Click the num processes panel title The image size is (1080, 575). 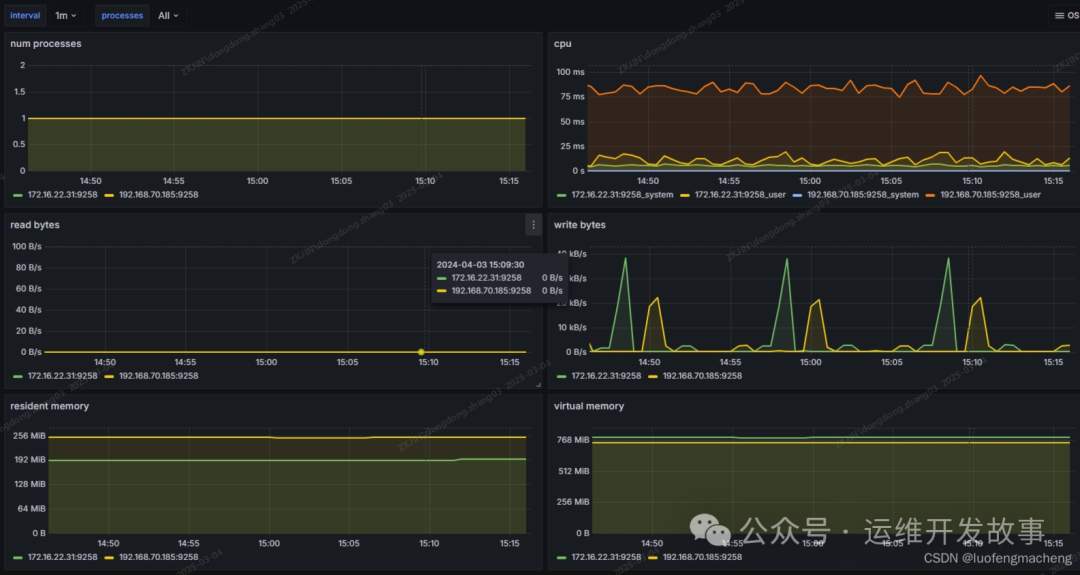[45, 43]
